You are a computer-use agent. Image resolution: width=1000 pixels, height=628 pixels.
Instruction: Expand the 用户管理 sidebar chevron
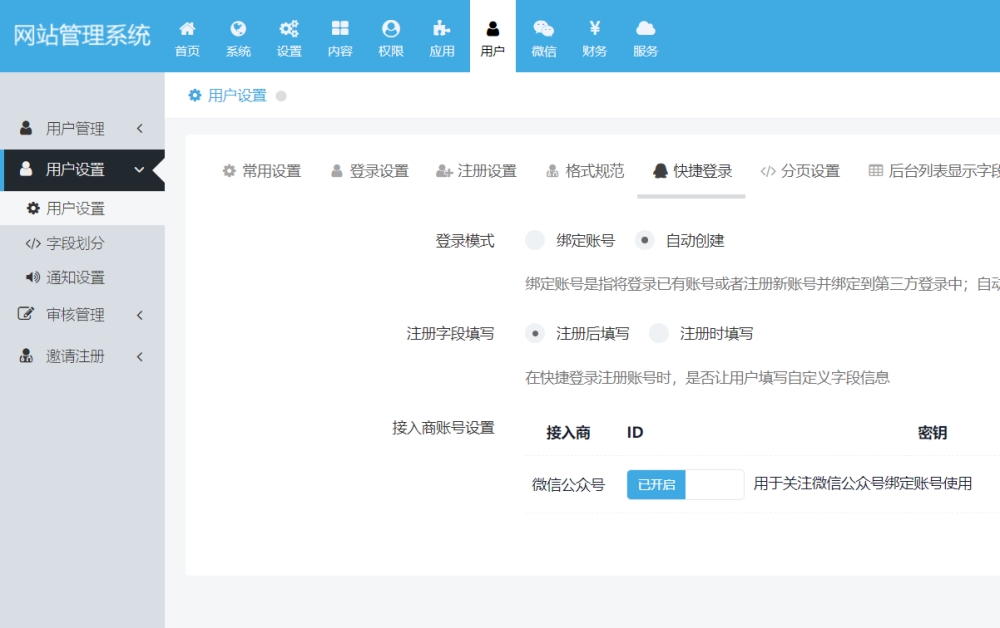140,128
